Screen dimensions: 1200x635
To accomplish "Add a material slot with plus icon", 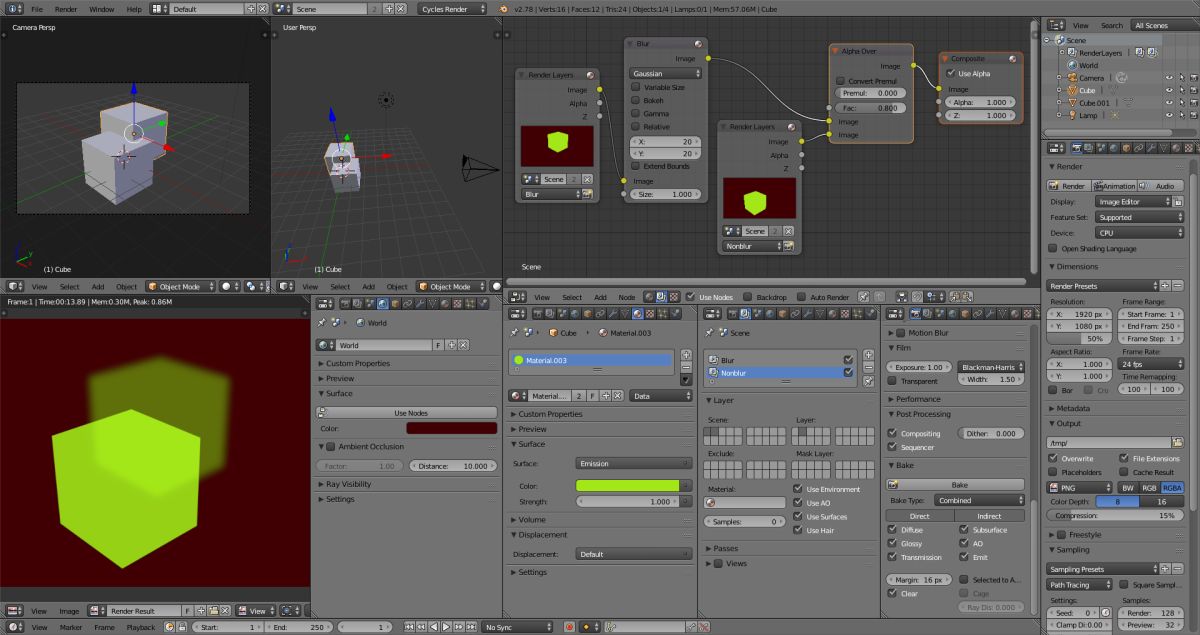I will [685, 354].
